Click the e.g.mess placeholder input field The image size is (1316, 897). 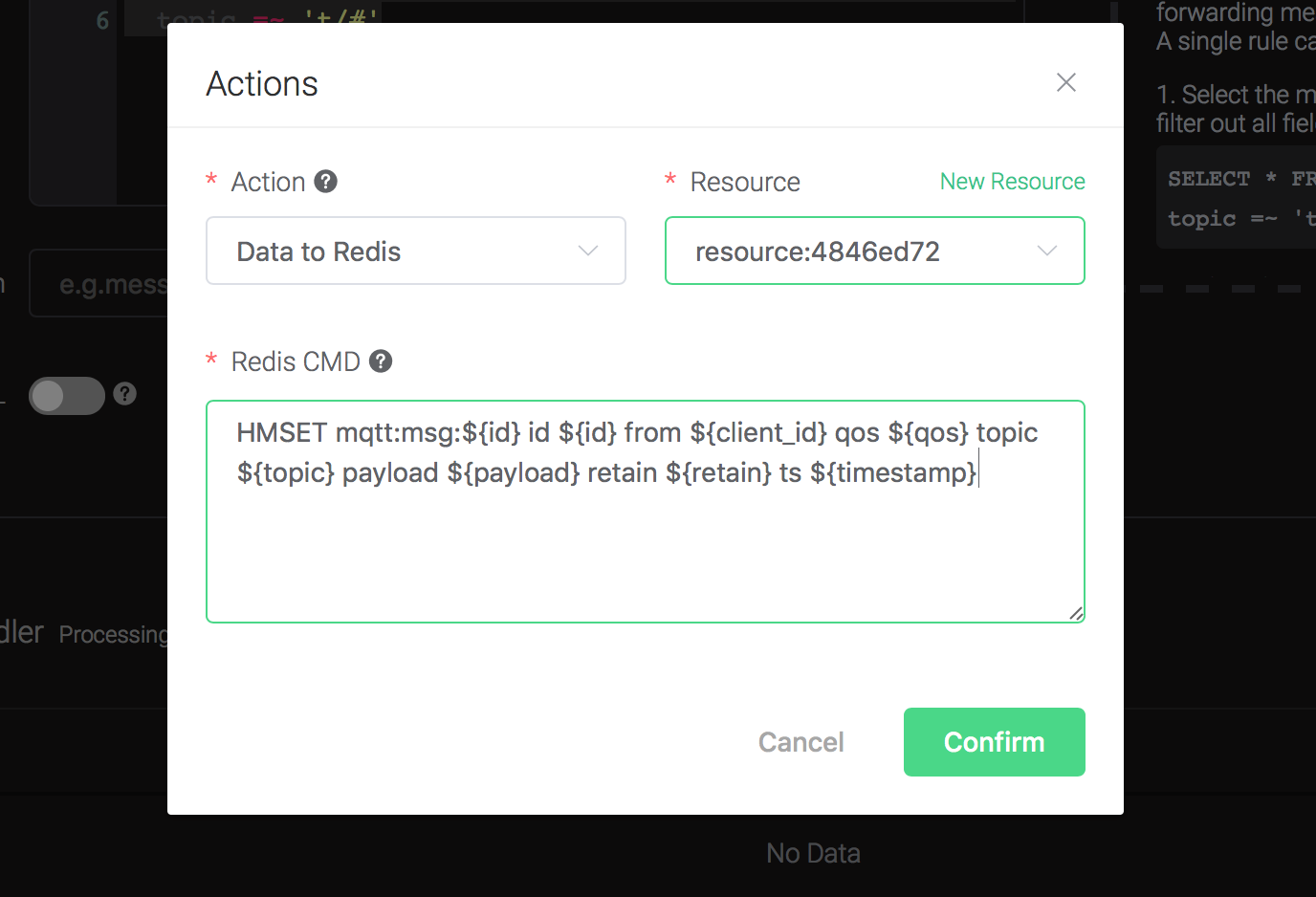tap(105, 284)
